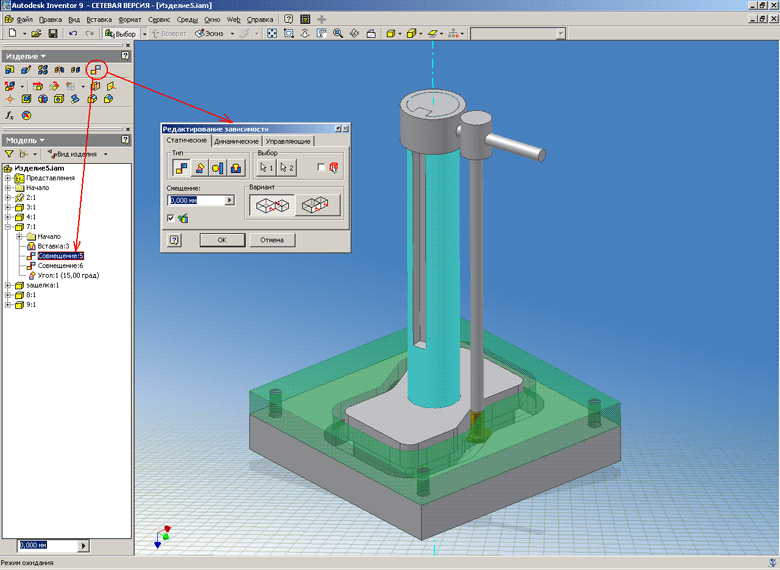The image size is (780, 570).
Task: Switch to the Управляющие tab
Action: [288, 141]
